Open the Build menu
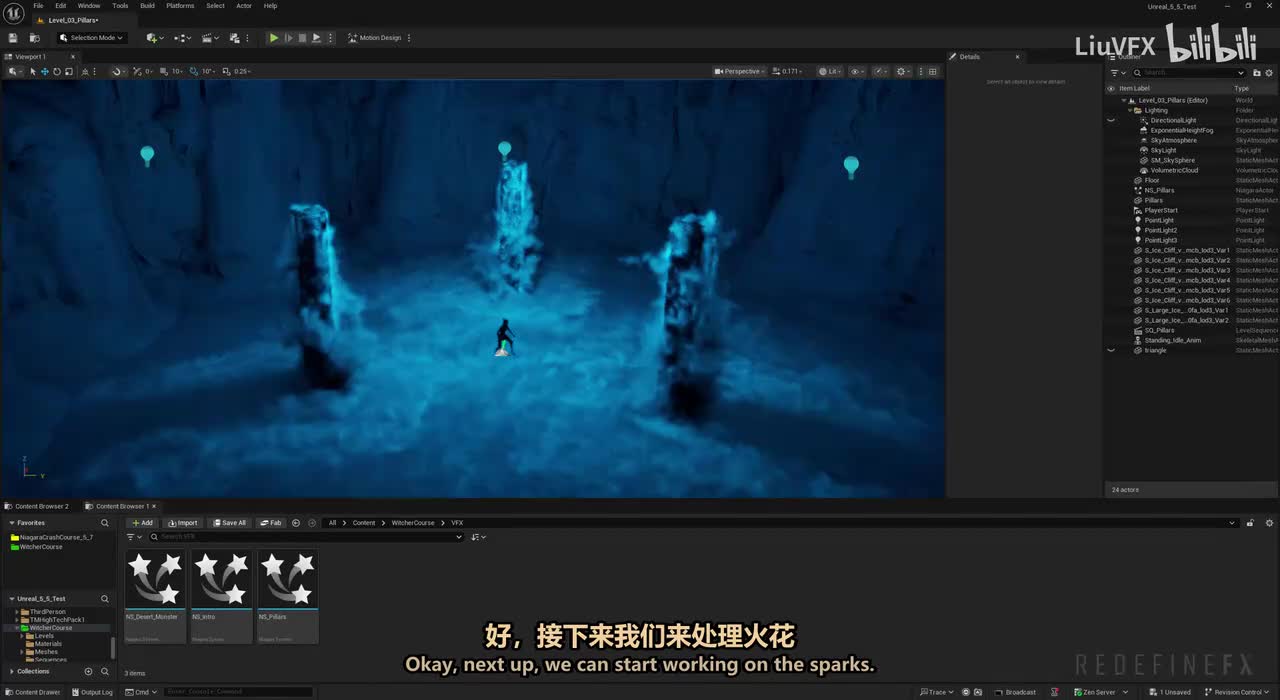 [147, 6]
